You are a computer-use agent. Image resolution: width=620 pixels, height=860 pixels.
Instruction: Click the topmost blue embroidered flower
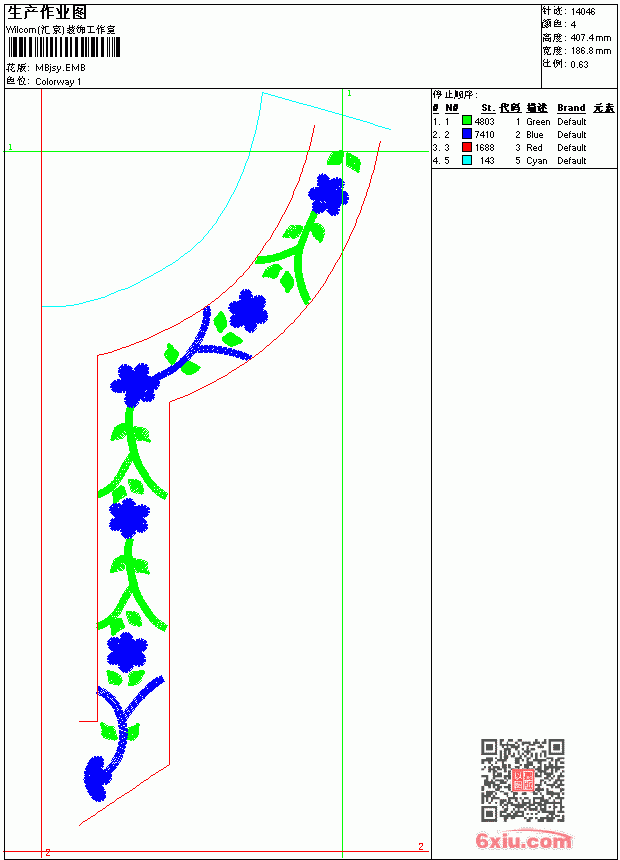tap(328, 194)
